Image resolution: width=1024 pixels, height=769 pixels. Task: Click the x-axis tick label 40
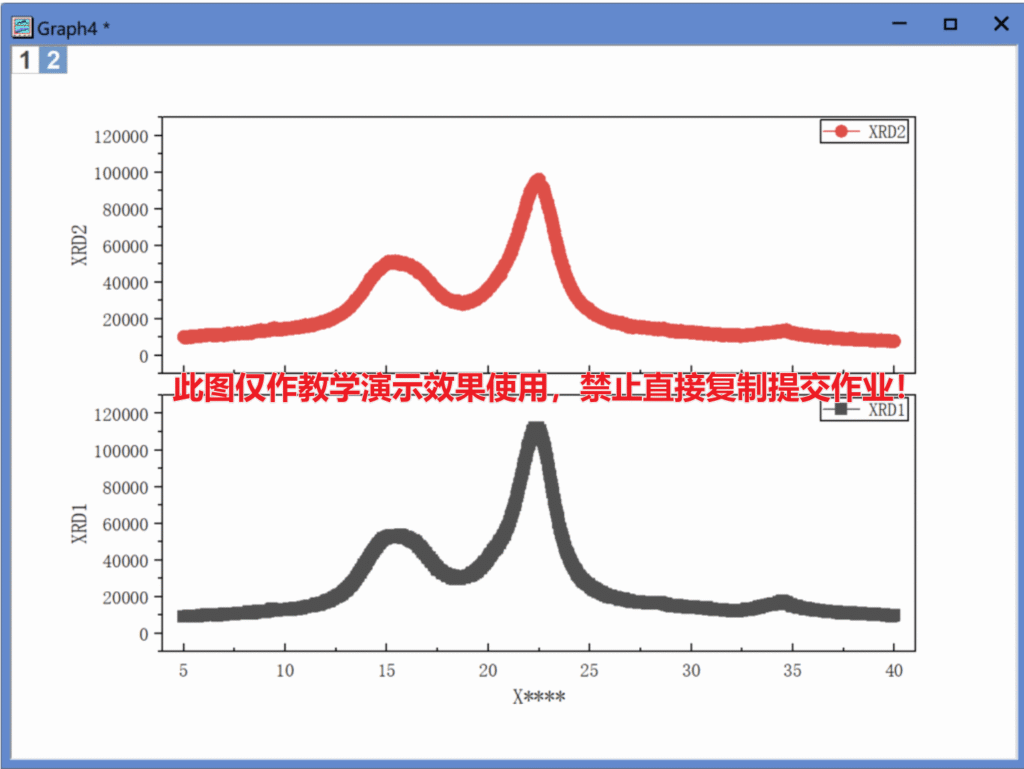893,671
